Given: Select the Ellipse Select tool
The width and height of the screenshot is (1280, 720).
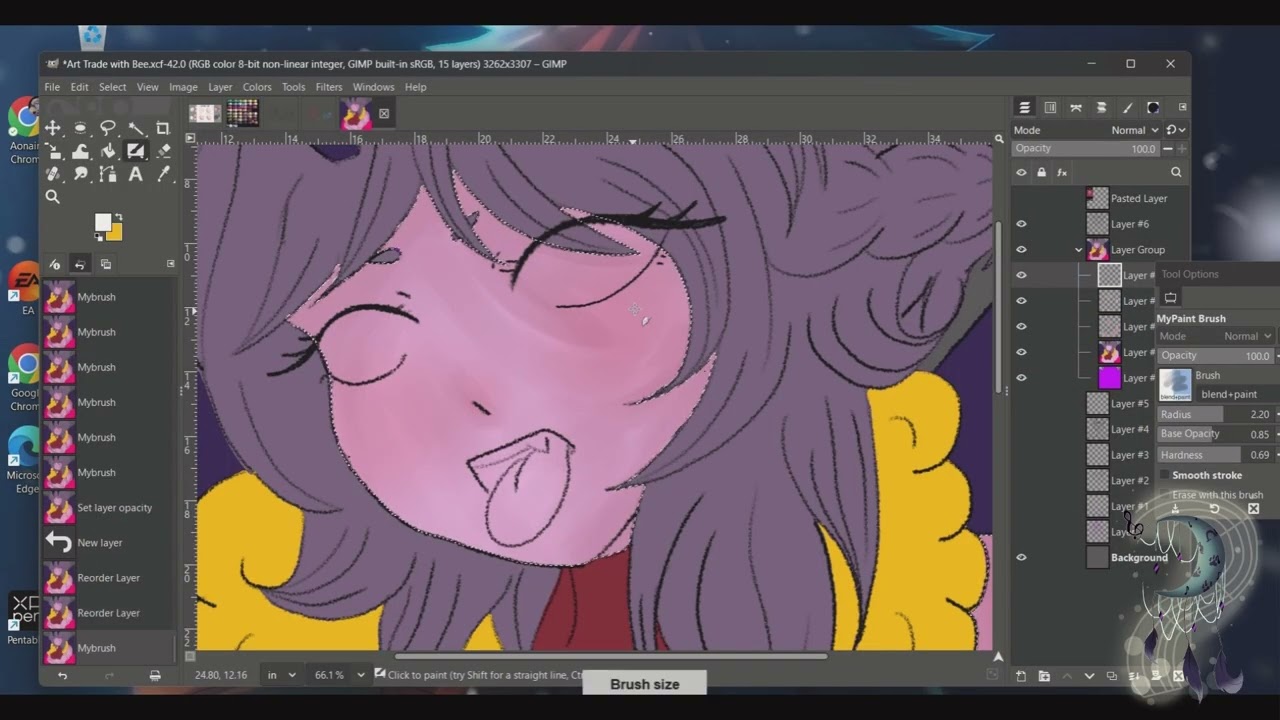Looking at the screenshot, I should 80,128.
